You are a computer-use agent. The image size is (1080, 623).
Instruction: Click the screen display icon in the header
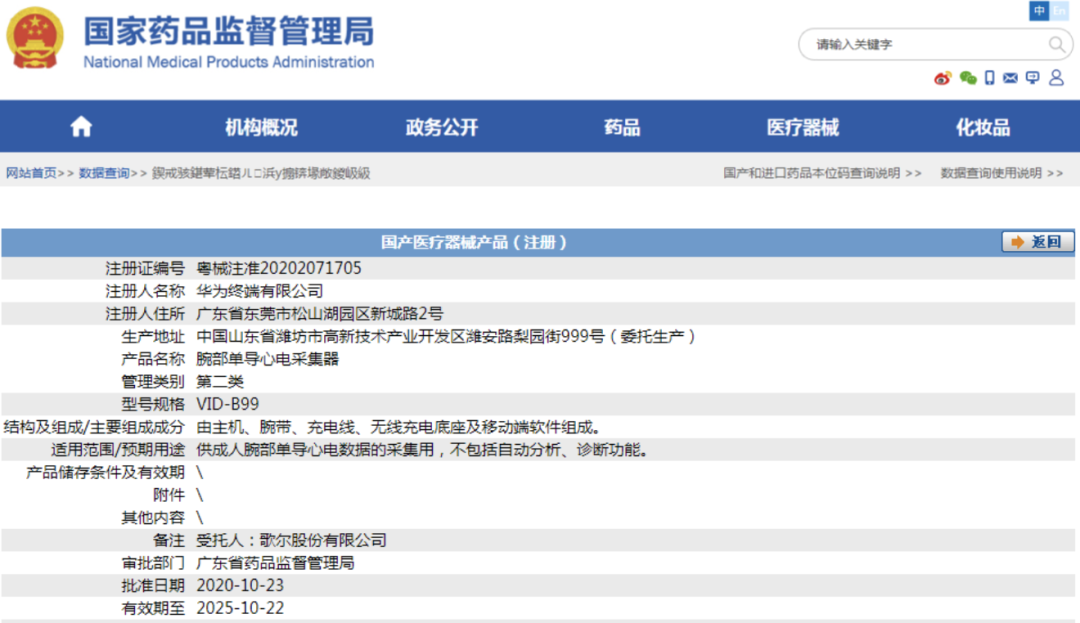1032,78
